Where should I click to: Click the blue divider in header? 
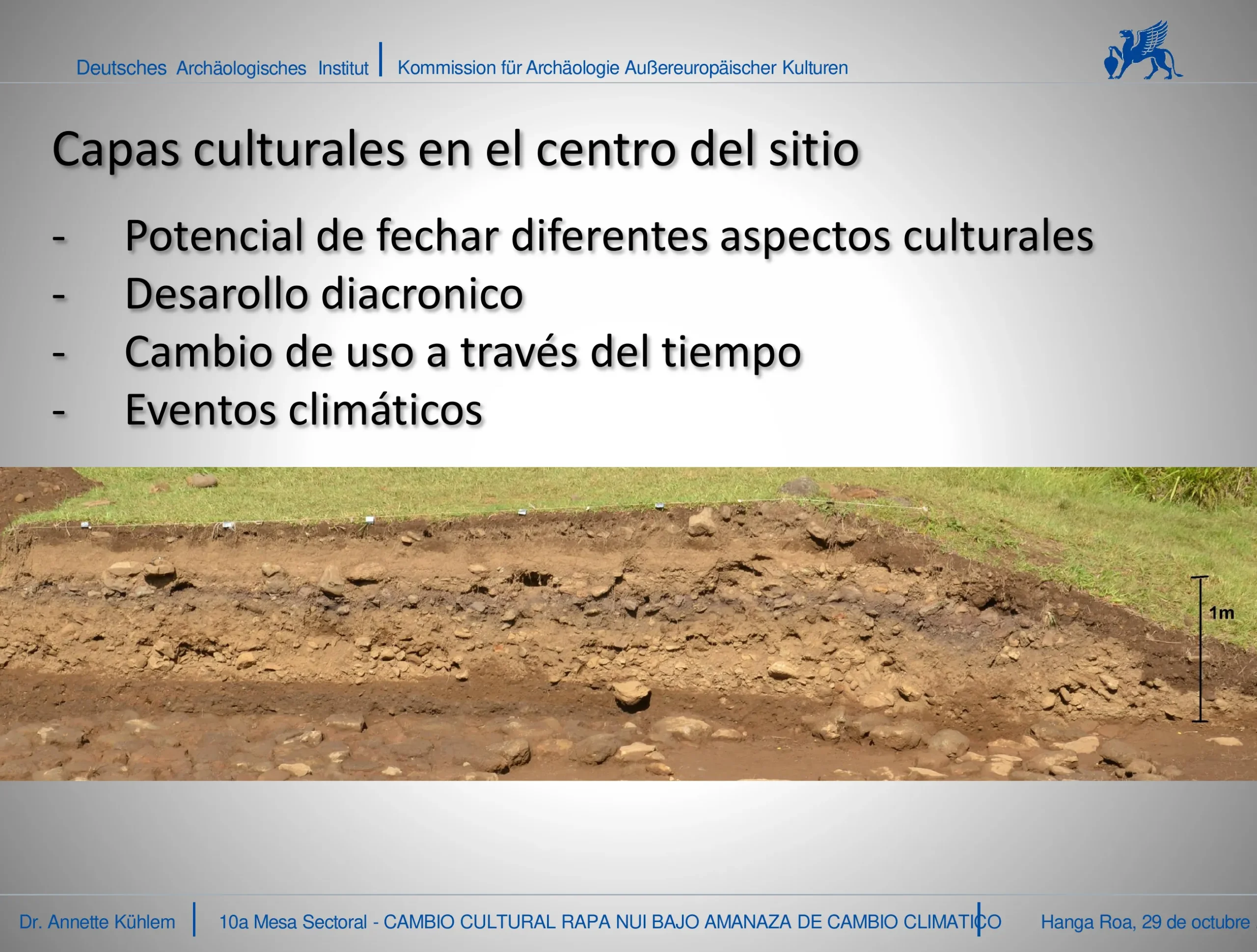tap(380, 59)
